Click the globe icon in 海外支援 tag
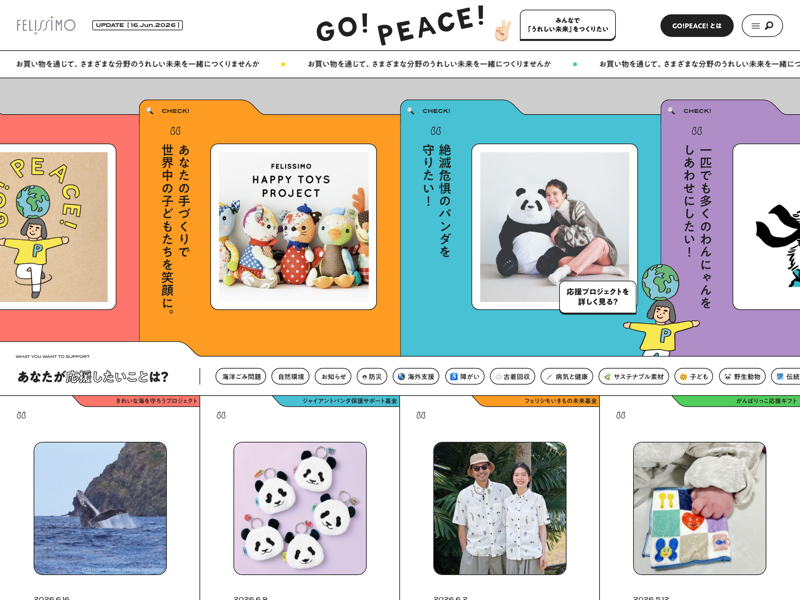800x600 pixels. tap(402, 377)
